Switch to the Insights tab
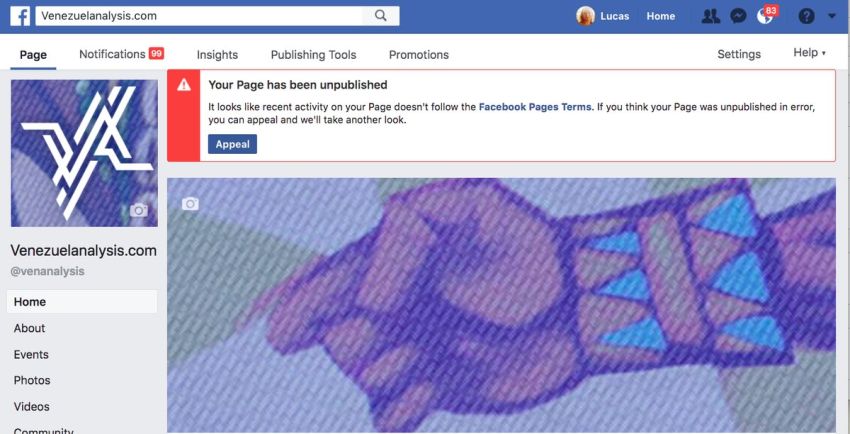Screen dimensions: 850x434 point(217,55)
